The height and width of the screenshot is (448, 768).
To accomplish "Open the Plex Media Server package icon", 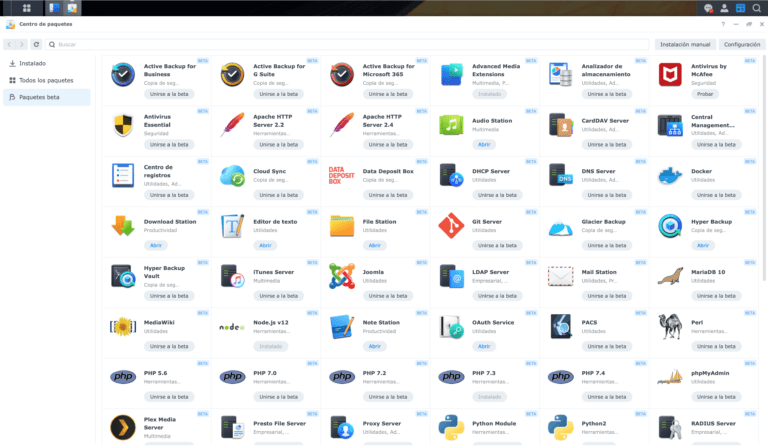I will click(124, 428).
